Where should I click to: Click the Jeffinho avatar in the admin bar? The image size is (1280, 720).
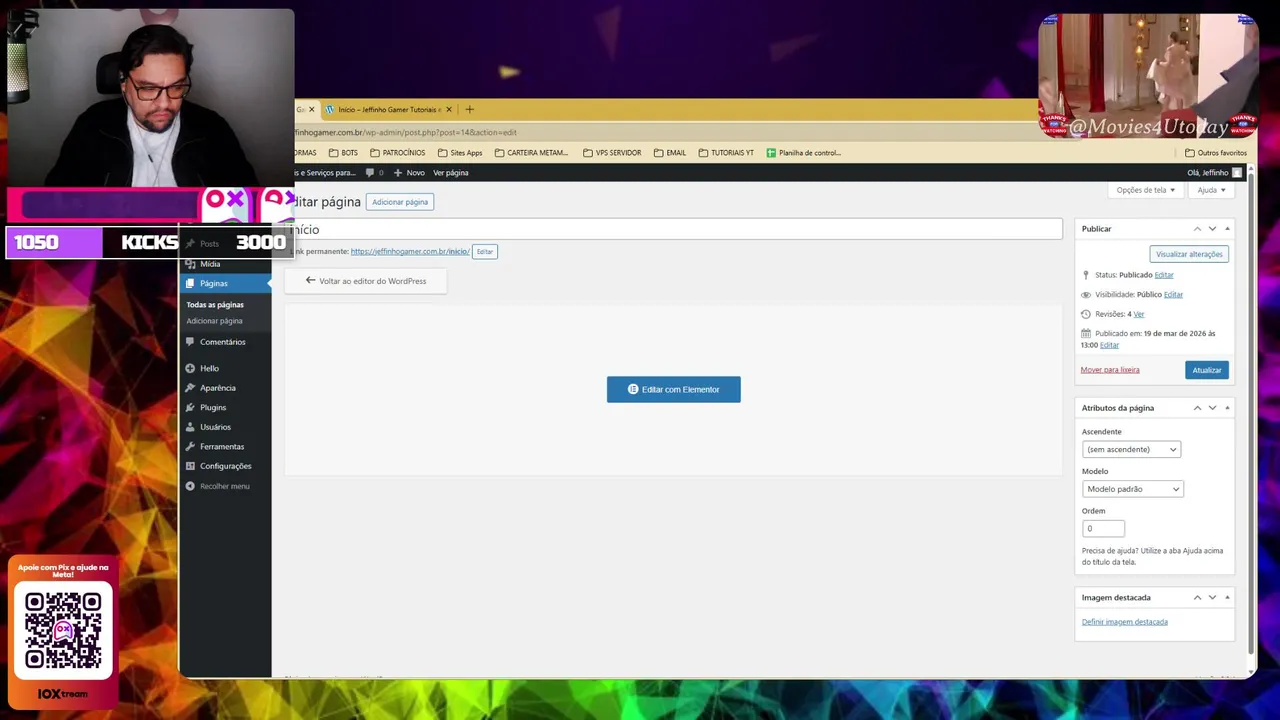click(1237, 173)
